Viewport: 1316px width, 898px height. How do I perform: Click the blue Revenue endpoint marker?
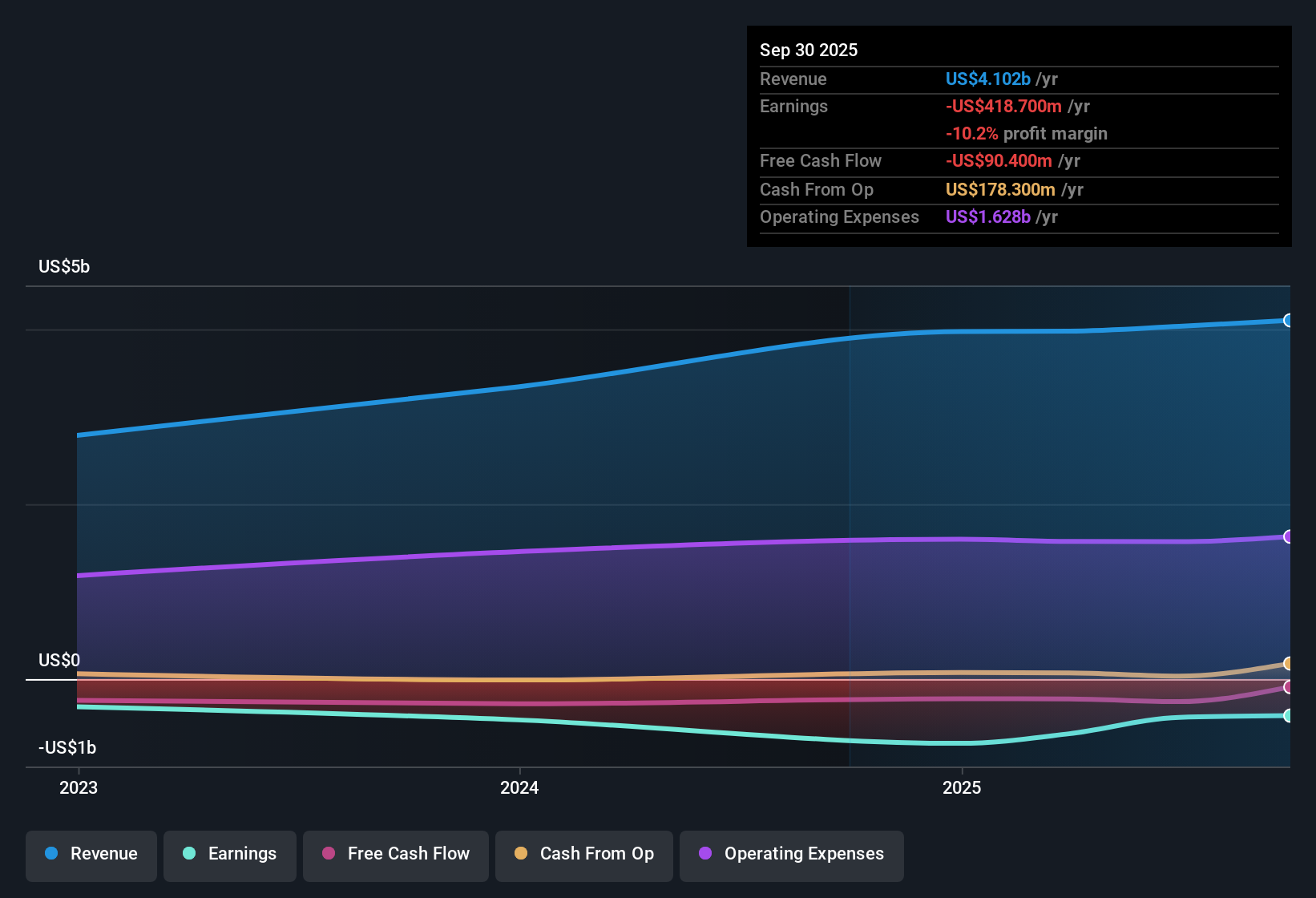pyautogui.click(x=1288, y=321)
